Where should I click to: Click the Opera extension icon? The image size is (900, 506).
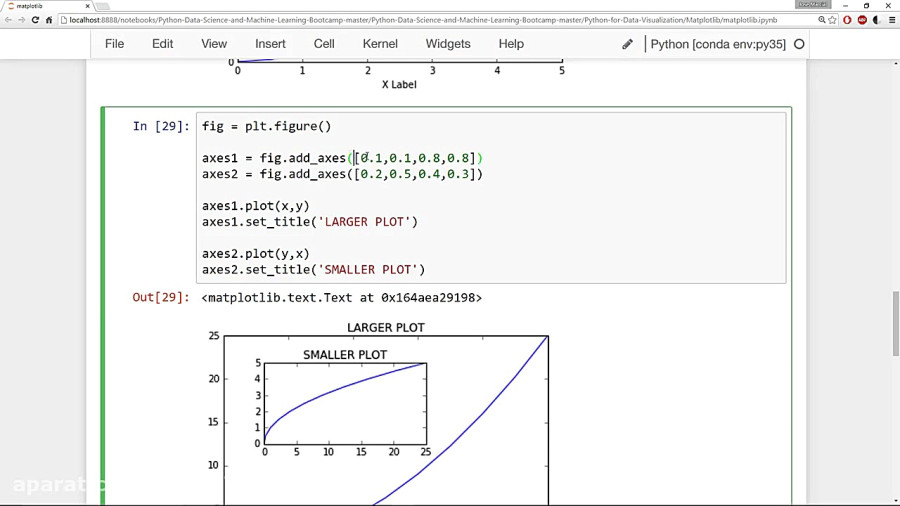pyautogui.click(x=847, y=20)
